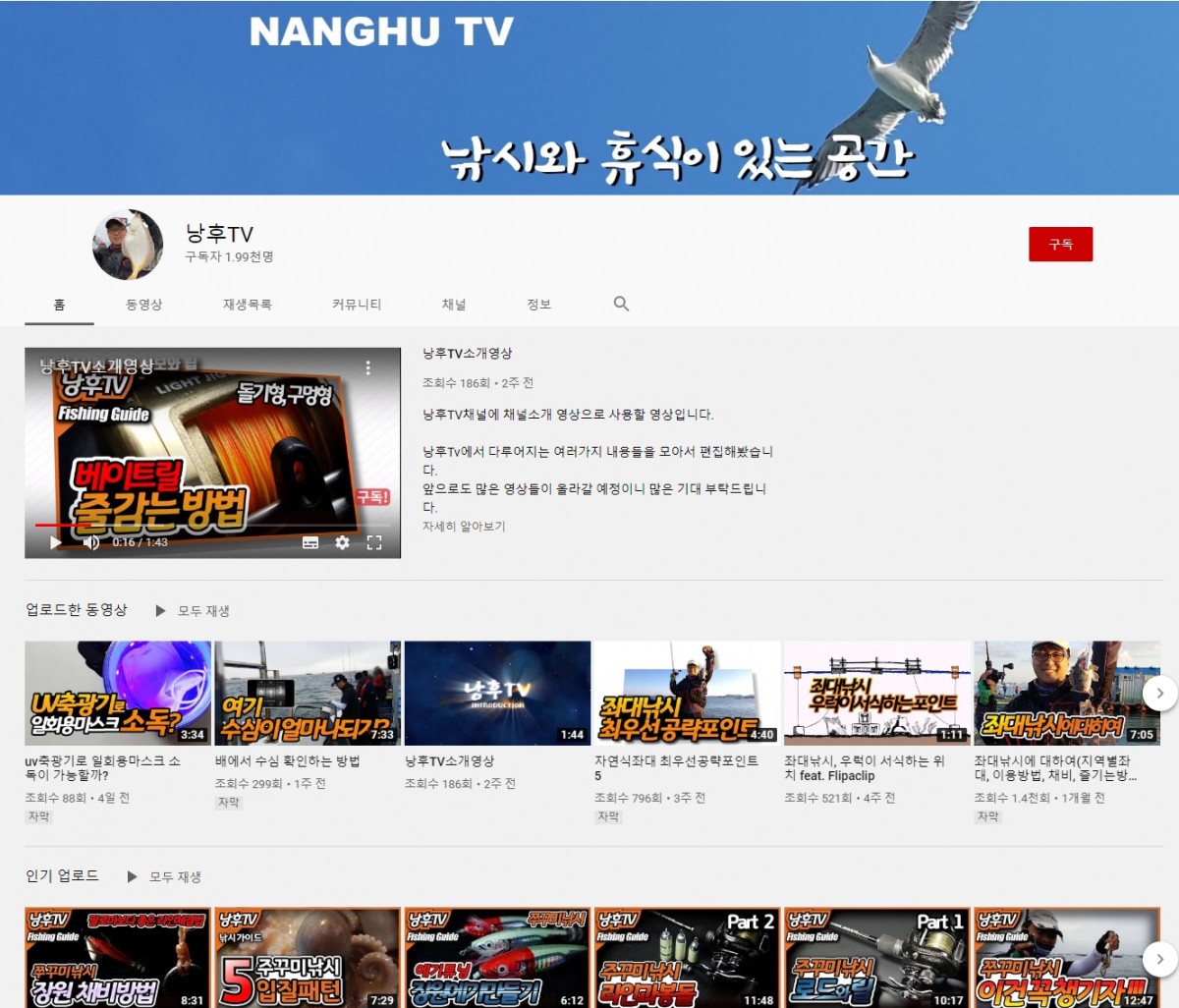Open three-dot menu on featured video
1179x1008 pixels.
(368, 367)
